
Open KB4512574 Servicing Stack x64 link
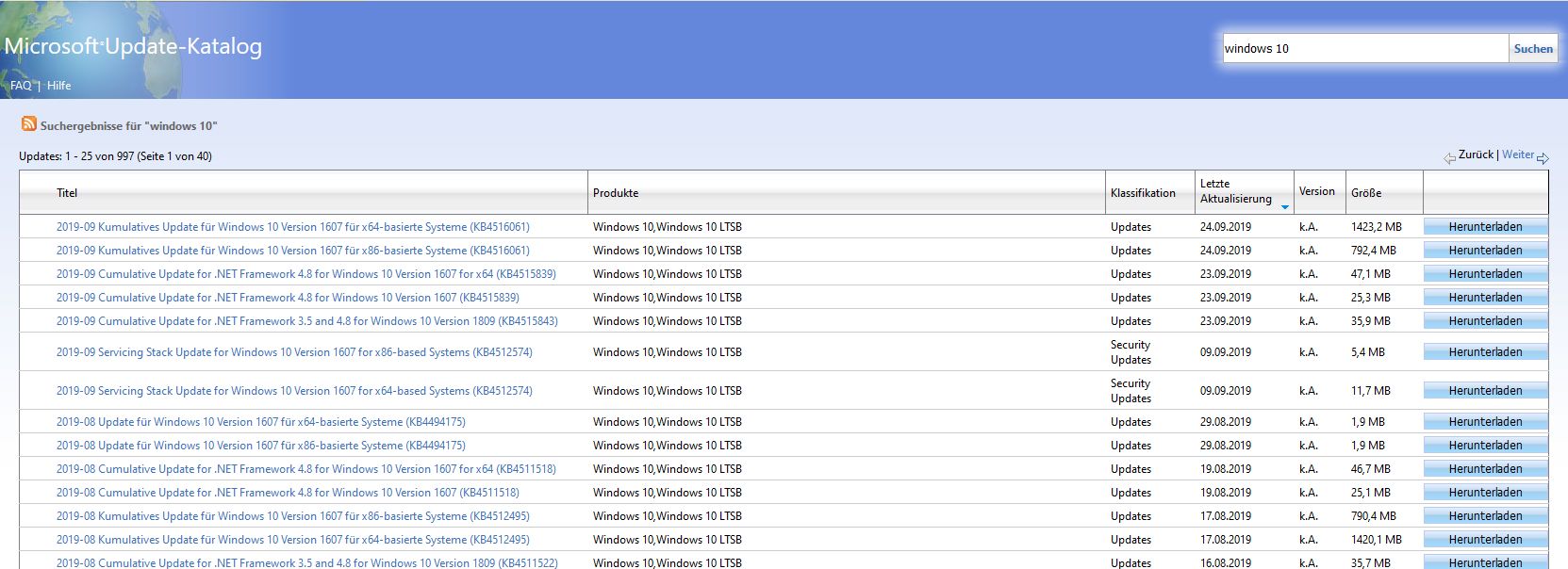pyautogui.click(x=294, y=391)
